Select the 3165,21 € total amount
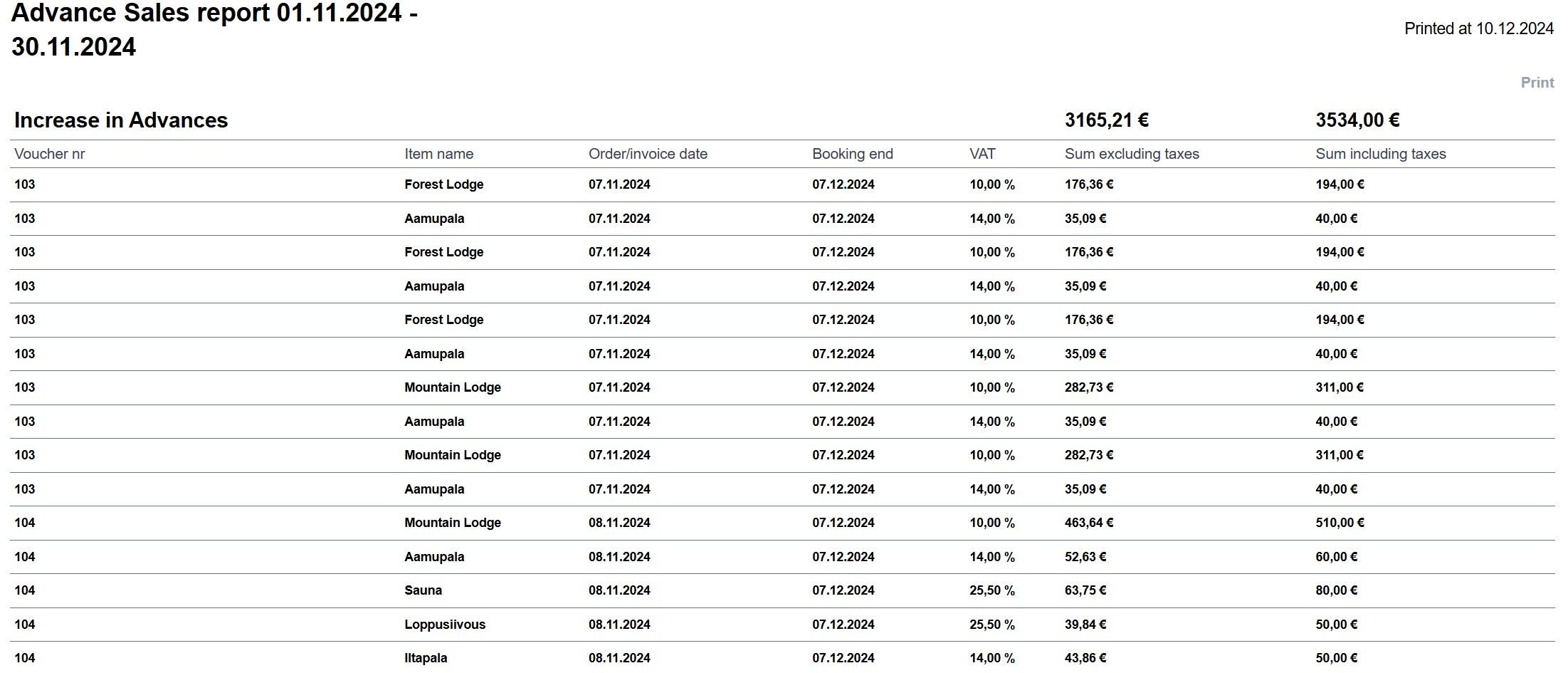The width and height of the screenshot is (1568, 673). click(x=1106, y=120)
